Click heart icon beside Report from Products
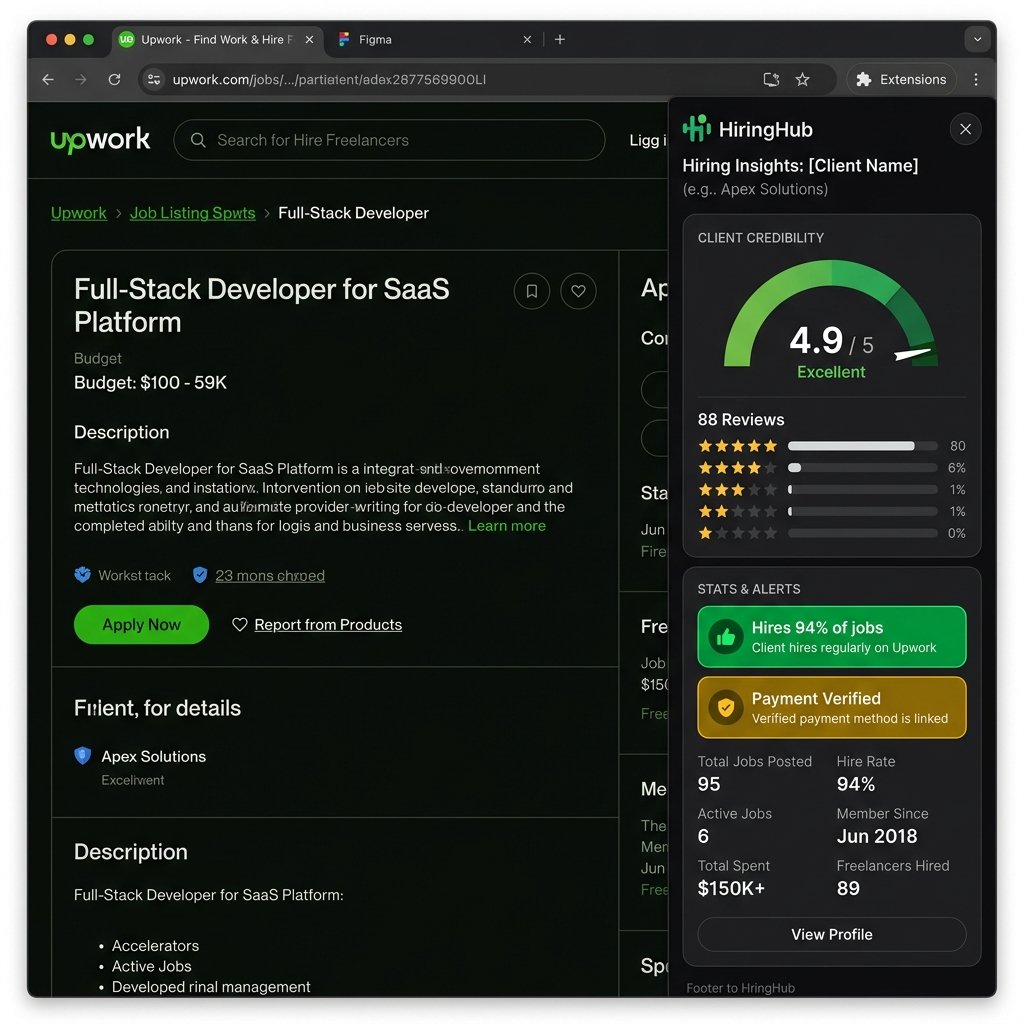1024x1024 pixels. pos(240,624)
